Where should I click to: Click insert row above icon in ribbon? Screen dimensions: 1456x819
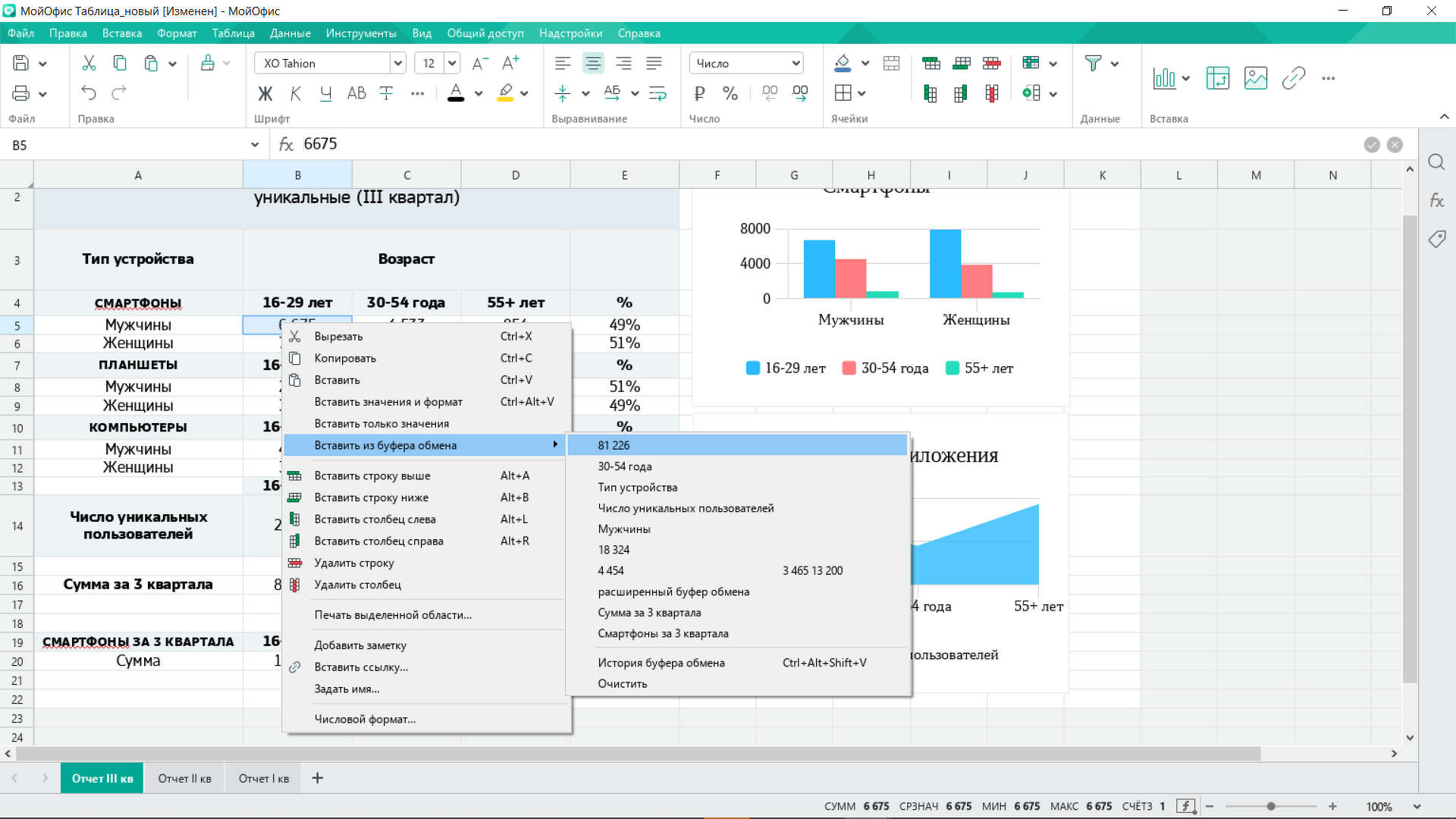931,64
